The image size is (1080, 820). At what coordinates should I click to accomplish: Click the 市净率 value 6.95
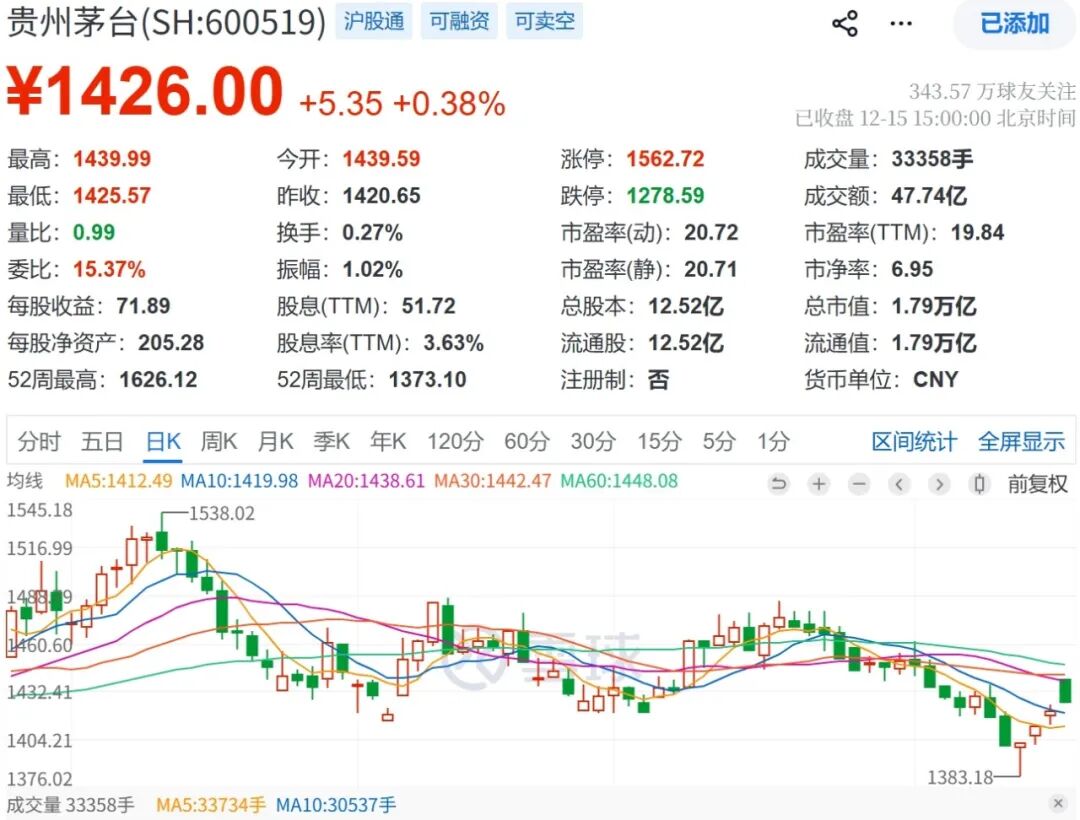912,269
